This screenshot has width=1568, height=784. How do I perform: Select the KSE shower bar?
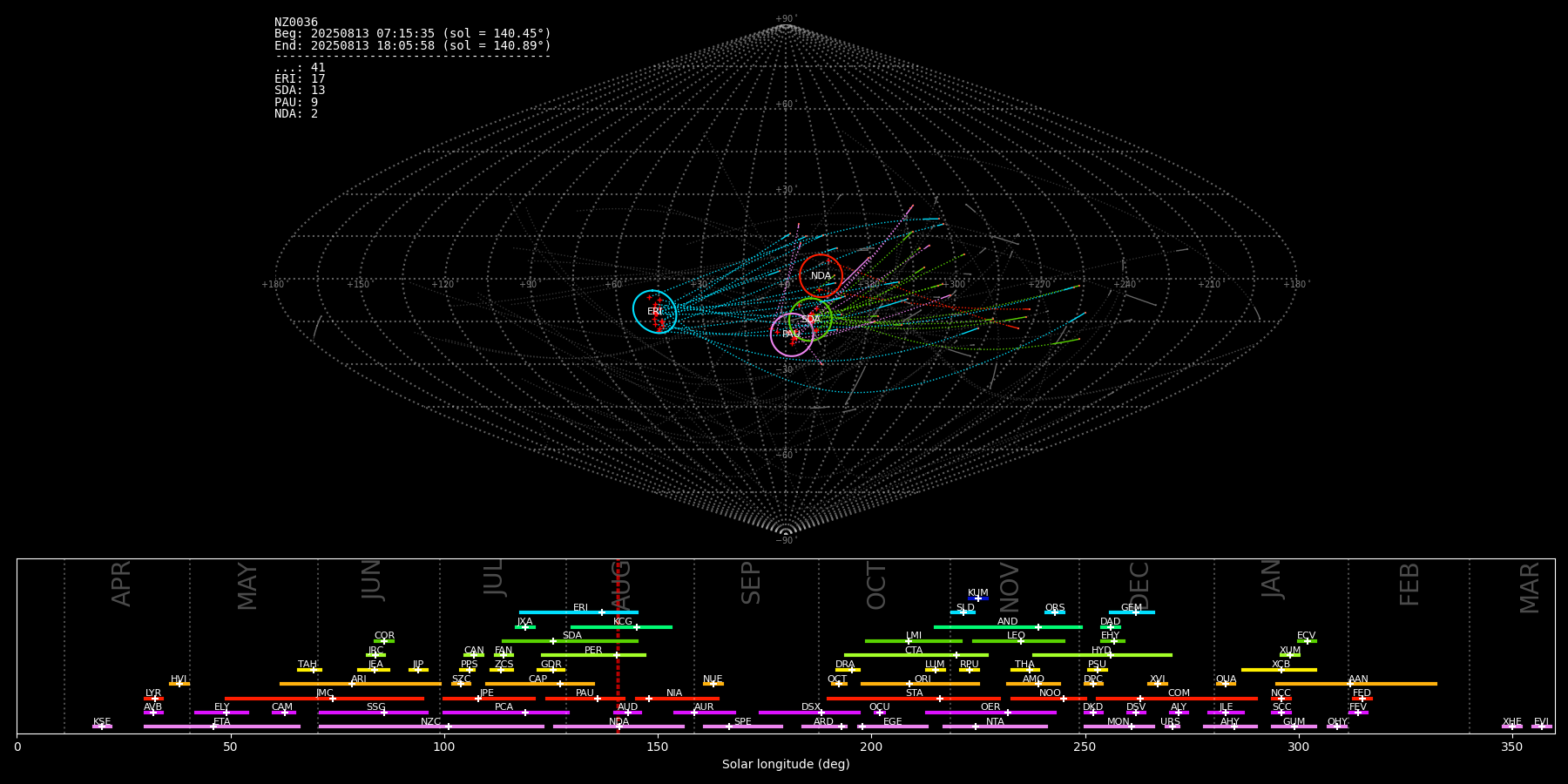coord(102,727)
